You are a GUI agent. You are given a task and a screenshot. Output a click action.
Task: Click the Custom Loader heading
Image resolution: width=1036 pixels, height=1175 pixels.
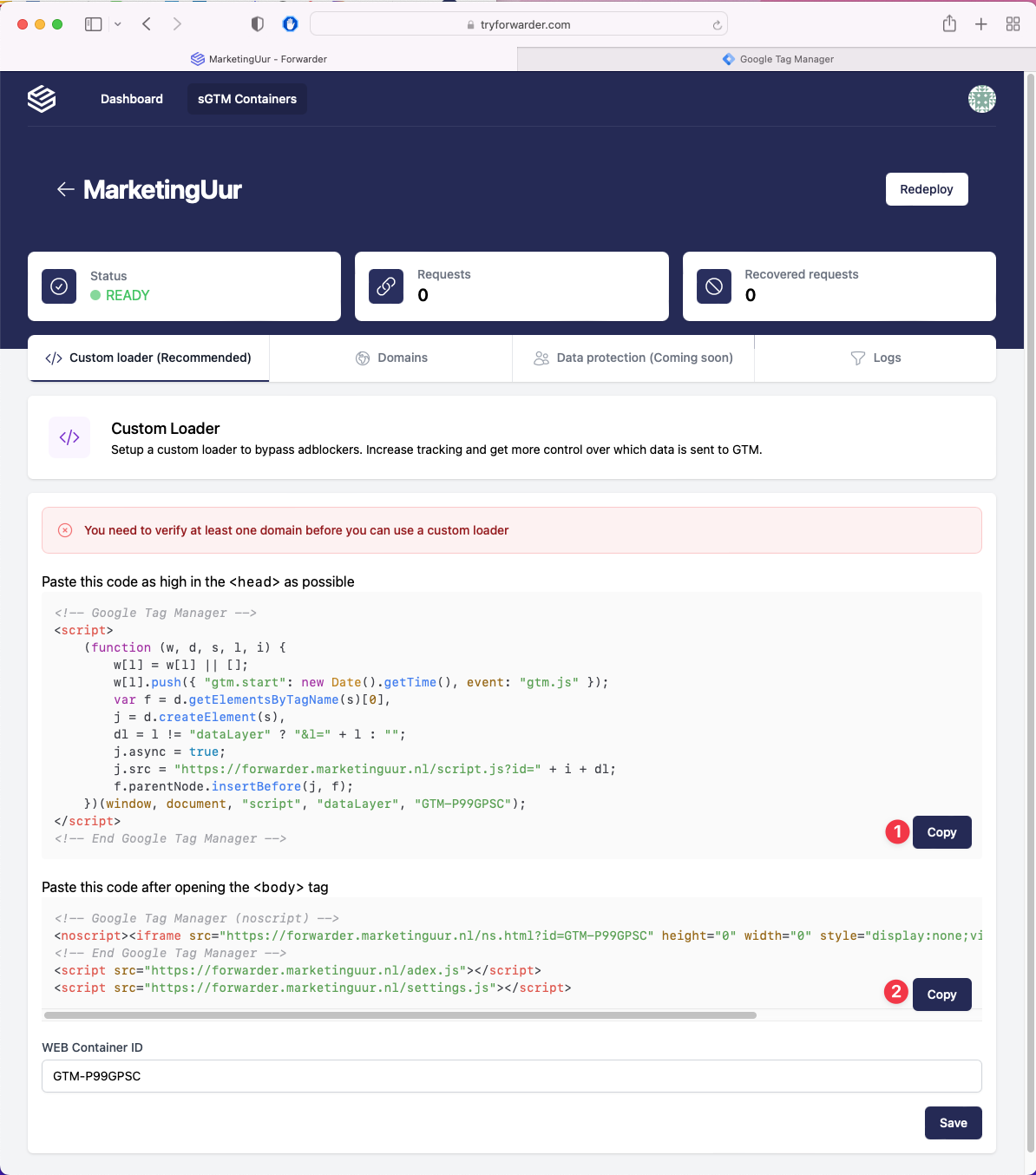(x=165, y=428)
